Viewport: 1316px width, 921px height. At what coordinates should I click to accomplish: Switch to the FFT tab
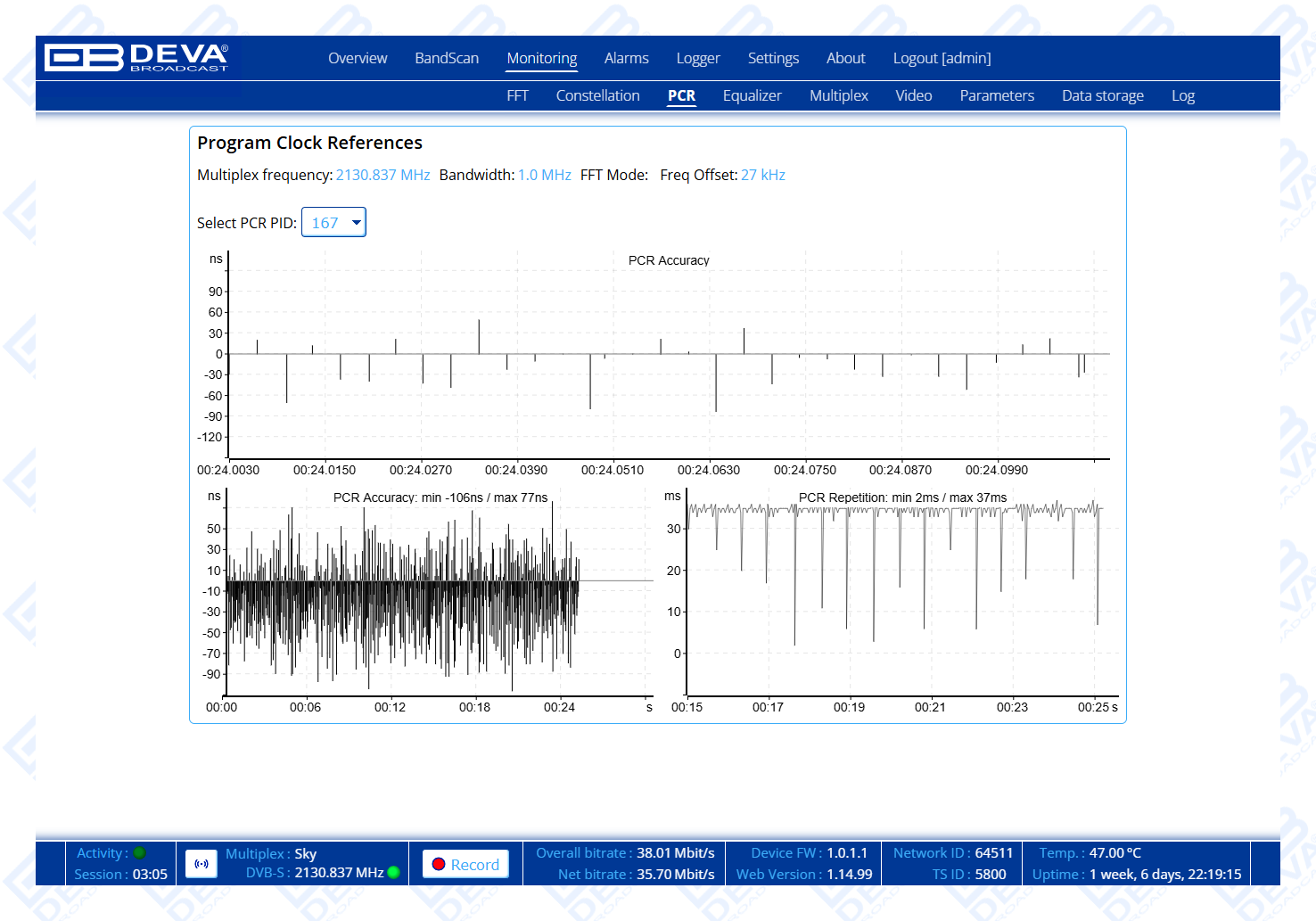[x=517, y=96]
